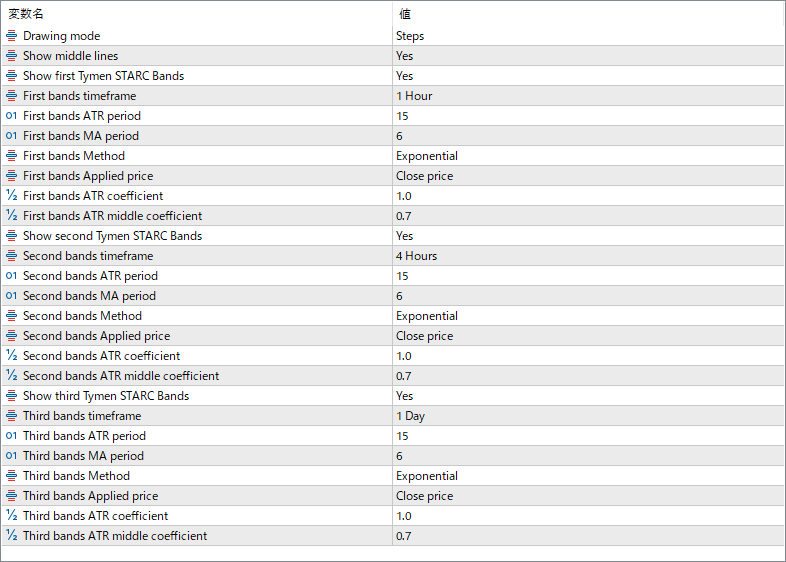Click the fraction icon beside Second bands ATR middle coefficient
Image resolution: width=786 pixels, height=562 pixels.
click(12, 376)
